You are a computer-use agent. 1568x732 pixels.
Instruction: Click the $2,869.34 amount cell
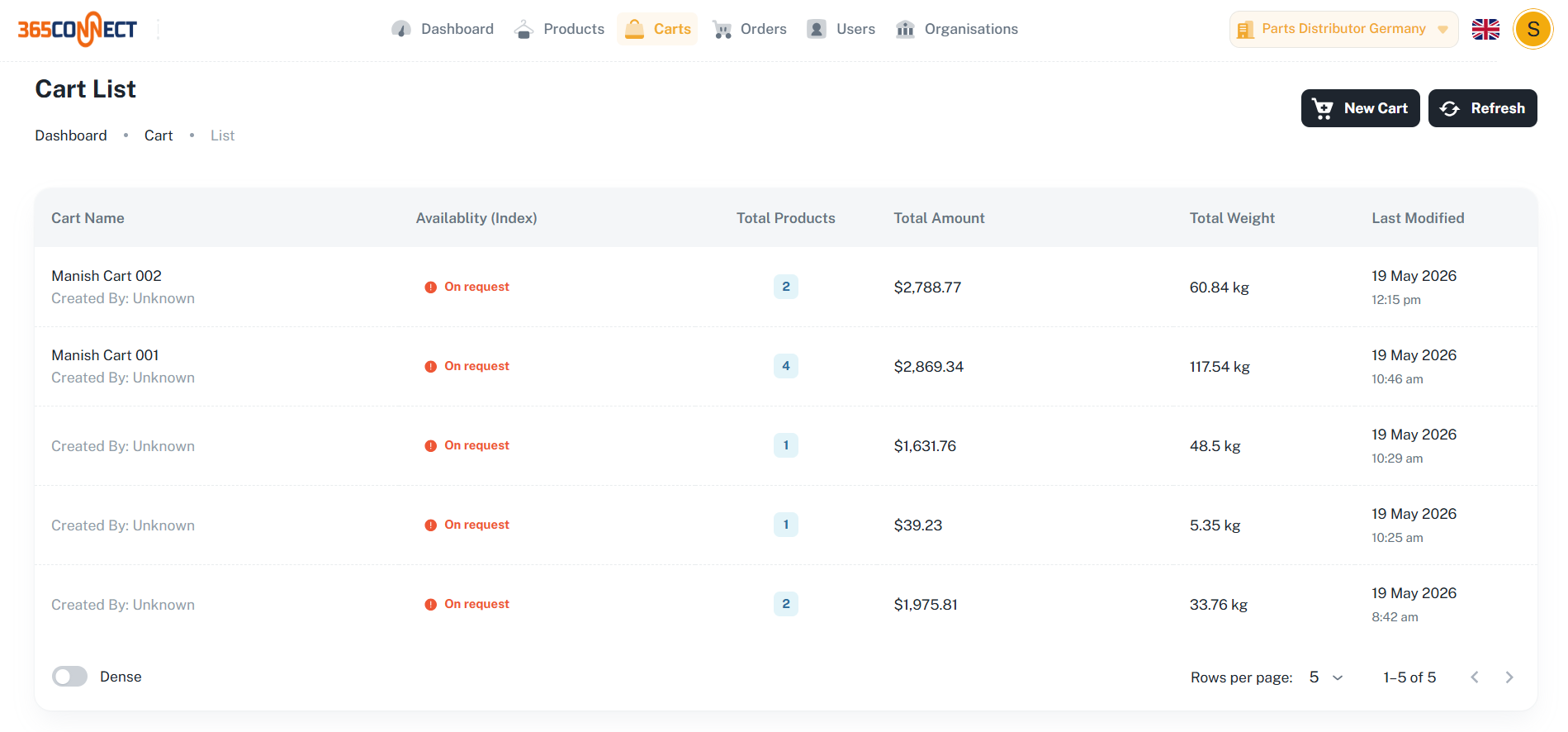tap(928, 367)
